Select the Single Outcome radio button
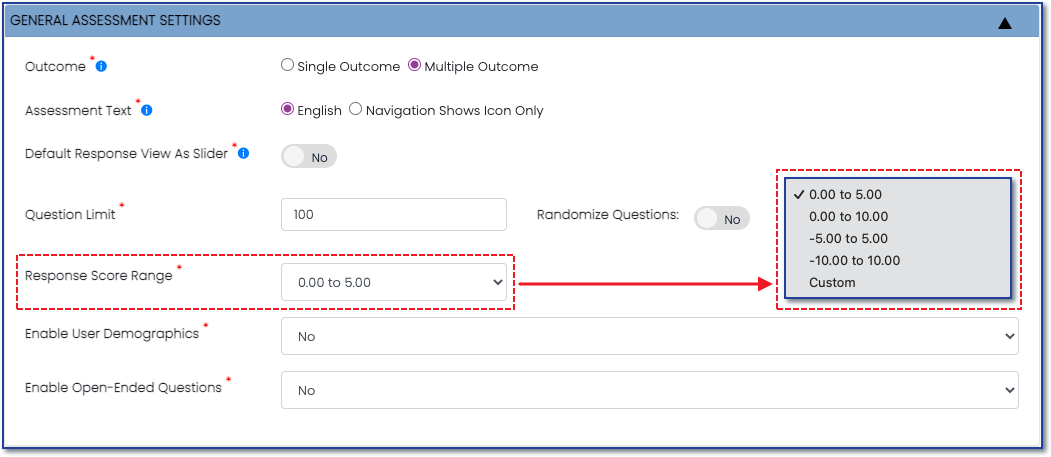This screenshot has width=1051, height=457. click(288, 66)
